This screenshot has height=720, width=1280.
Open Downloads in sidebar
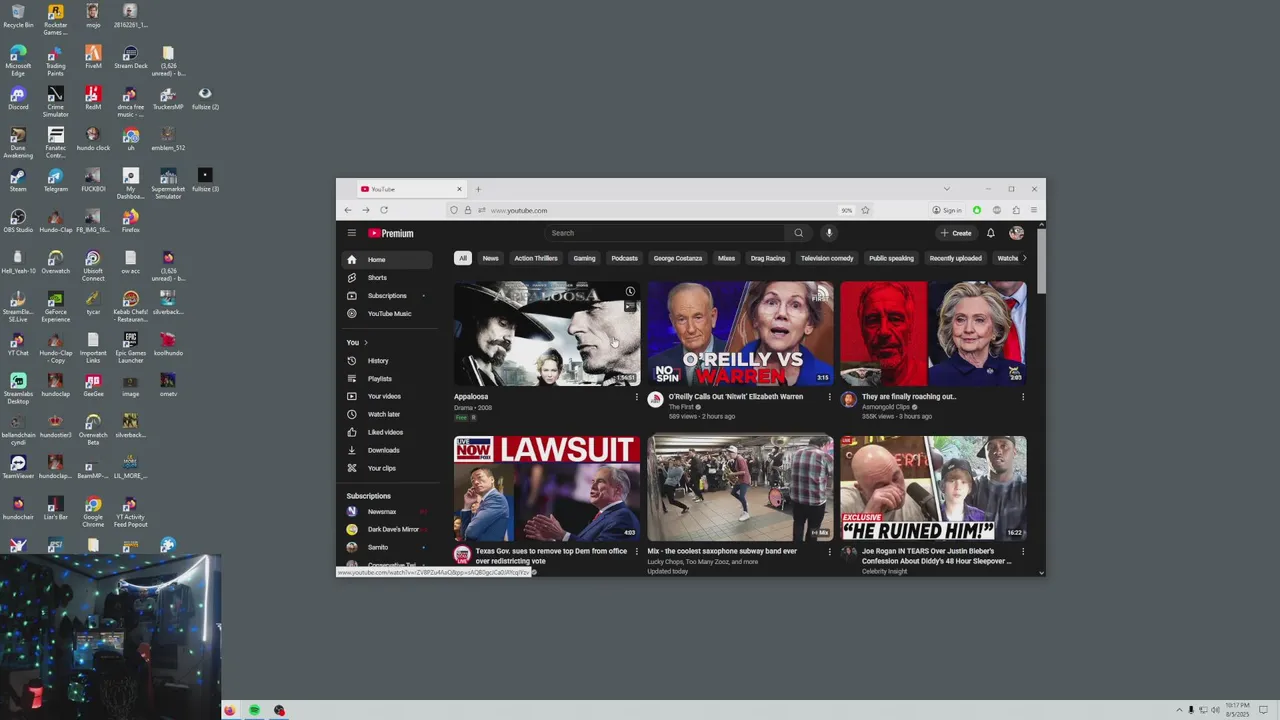pos(389,450)
